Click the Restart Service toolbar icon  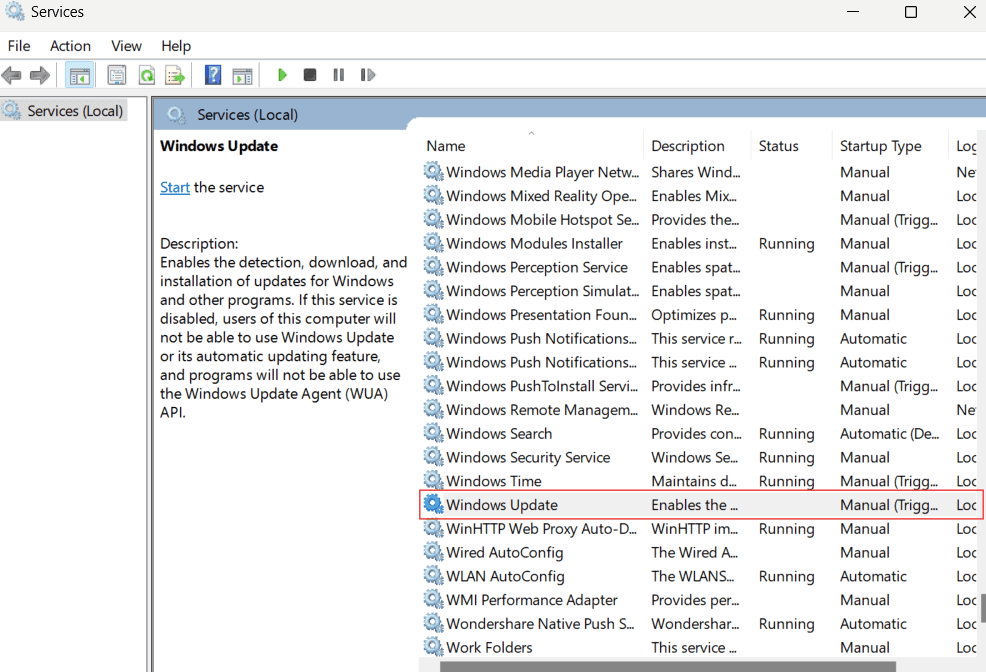pyautogui.click(x=368, y=75)
